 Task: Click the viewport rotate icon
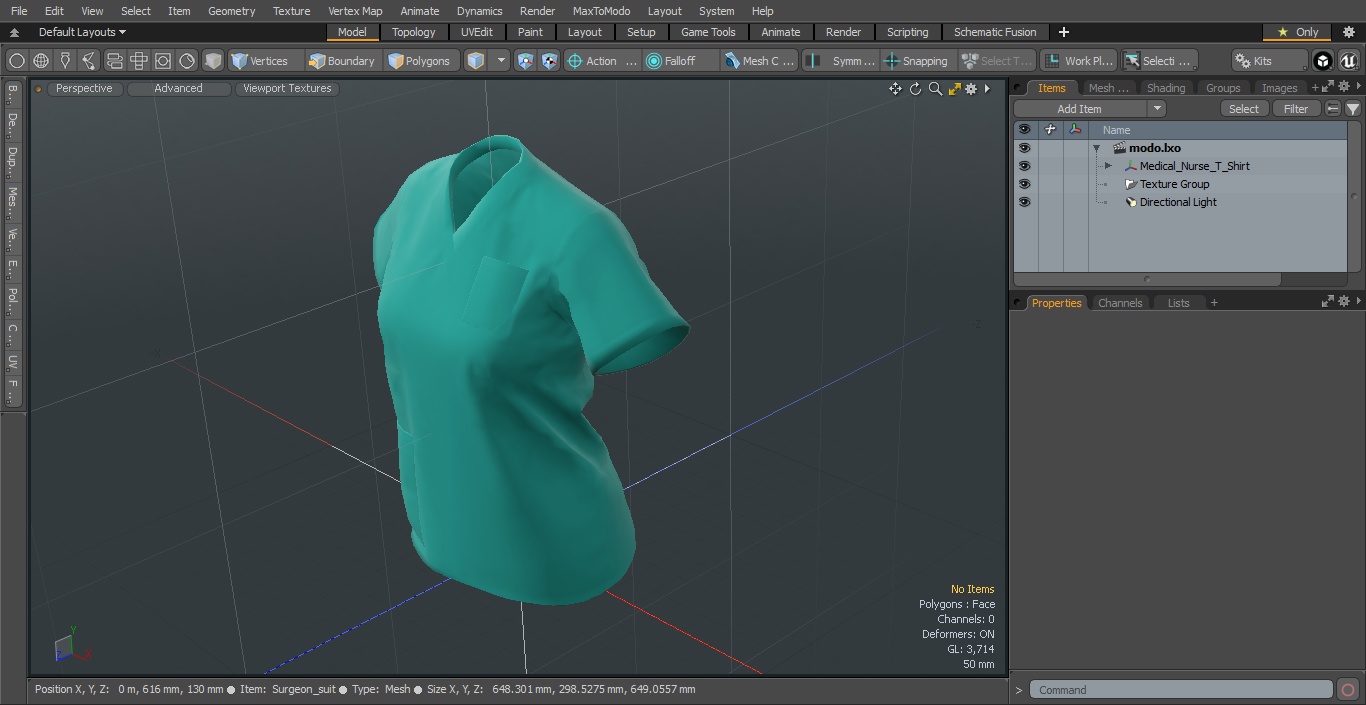click(915, 89)
